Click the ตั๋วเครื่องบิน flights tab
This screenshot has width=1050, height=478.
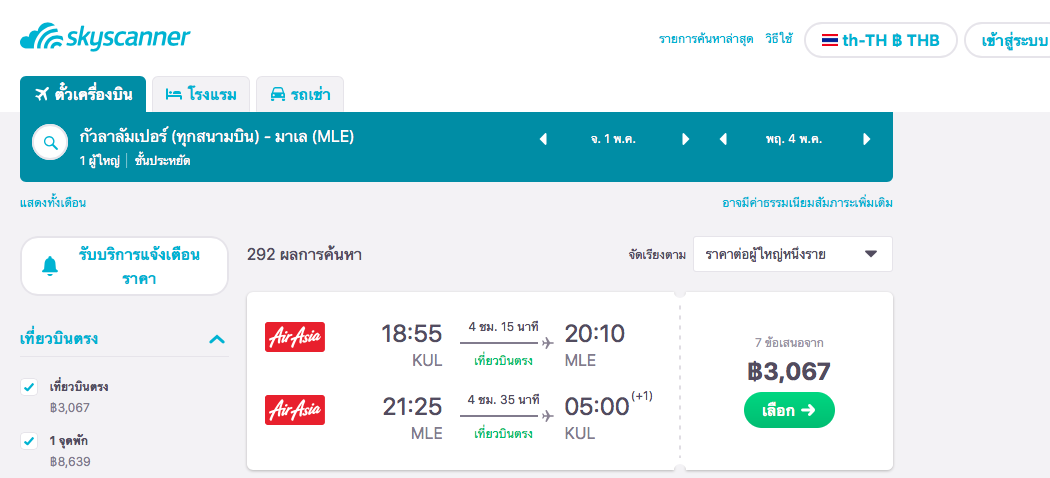(83, 95)
